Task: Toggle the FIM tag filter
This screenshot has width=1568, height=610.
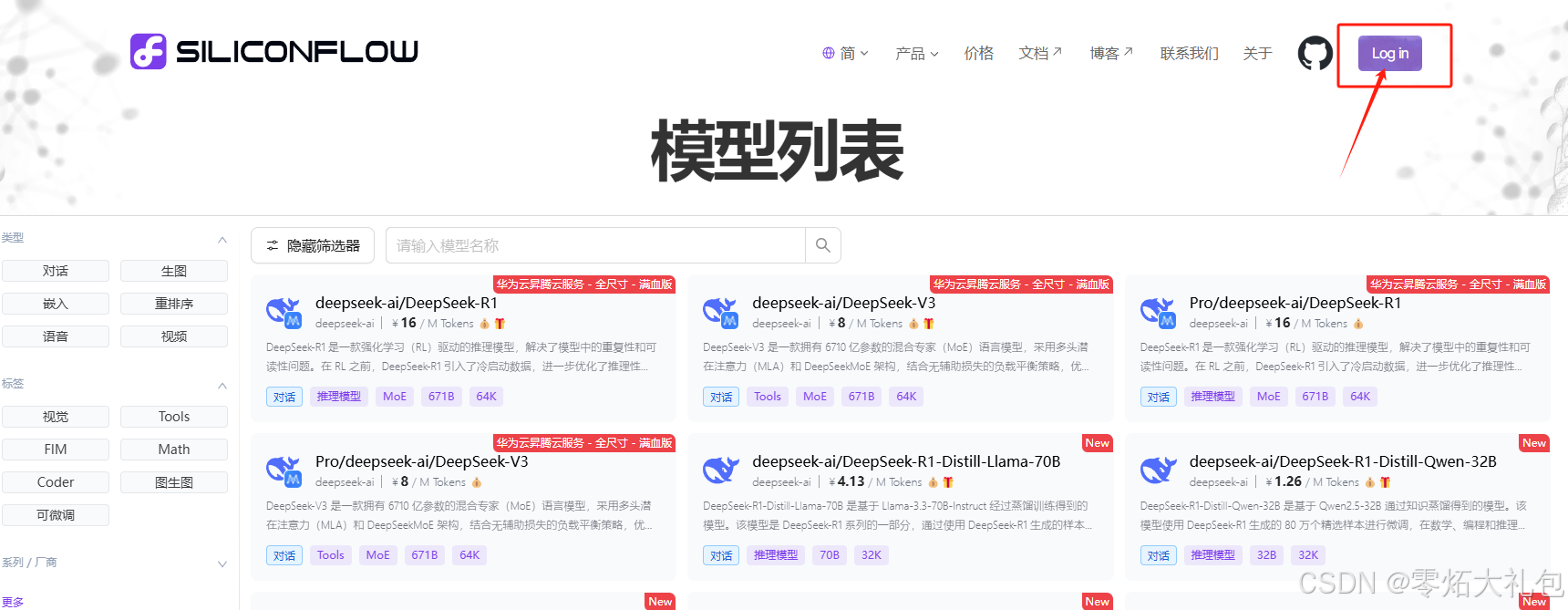Action: pyautogui.click(x=56, y=450)
